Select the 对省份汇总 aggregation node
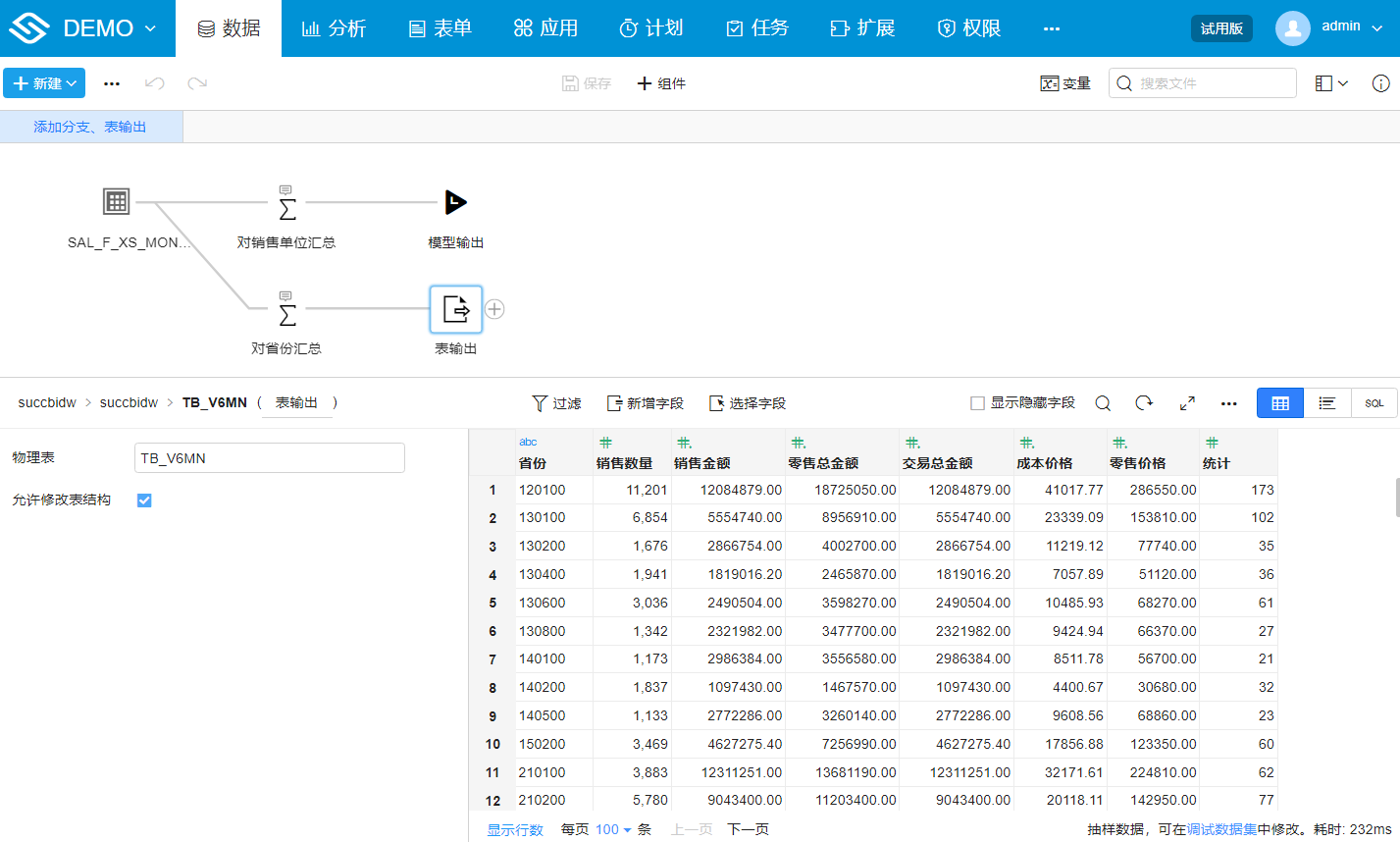 coord(286,314)
